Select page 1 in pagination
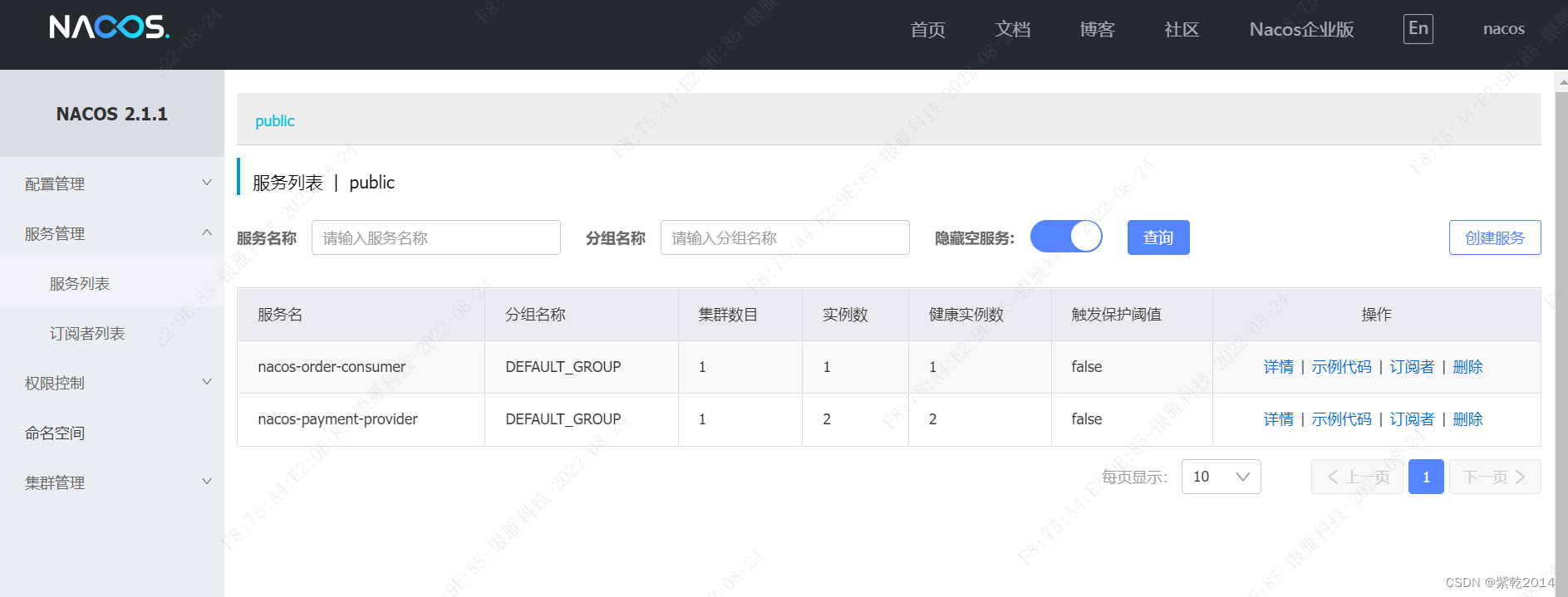The height and width of the screenshot is (597, 1568). [1426, 477]
